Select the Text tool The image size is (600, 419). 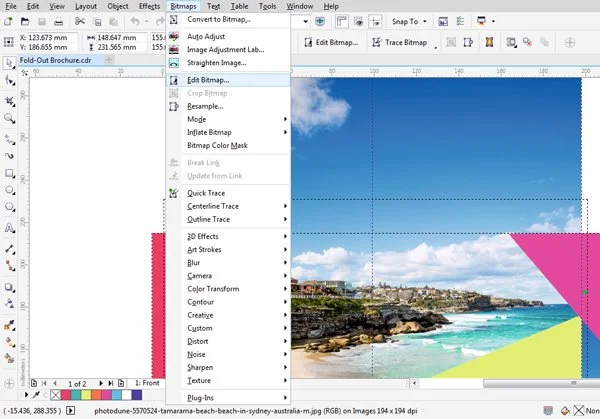click(9, 228)
